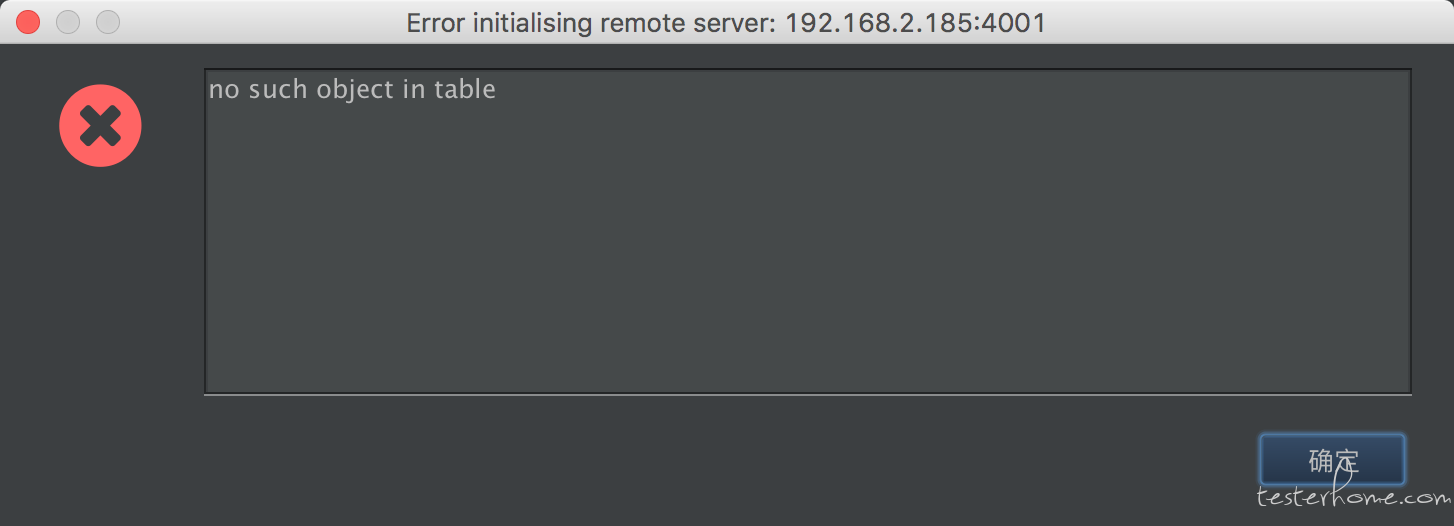Click the red error cross icon

coord(100,126)
